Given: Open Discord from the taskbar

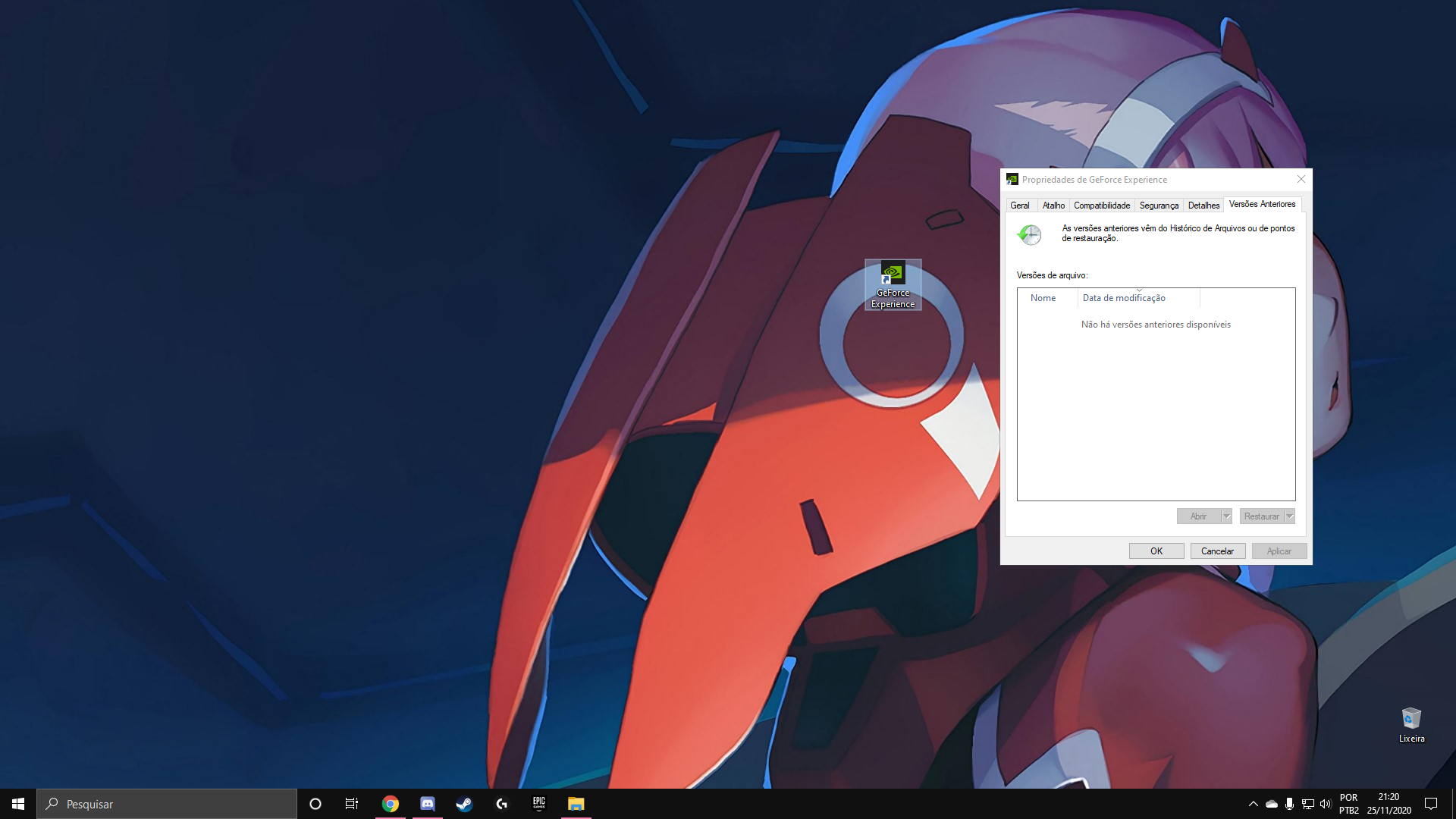Looking at the screenshot, I should [428, 804].
